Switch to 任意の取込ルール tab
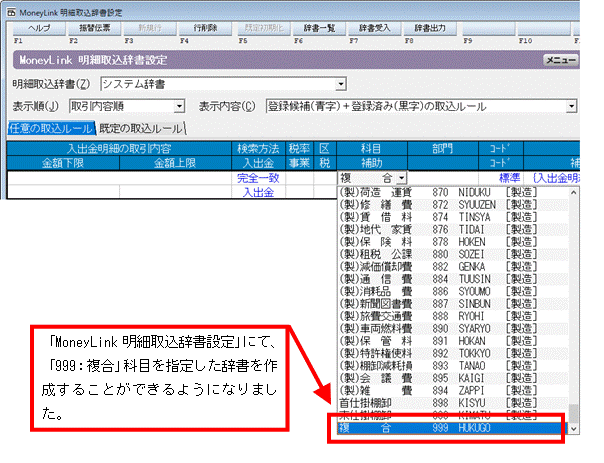 tap(51, 128)
